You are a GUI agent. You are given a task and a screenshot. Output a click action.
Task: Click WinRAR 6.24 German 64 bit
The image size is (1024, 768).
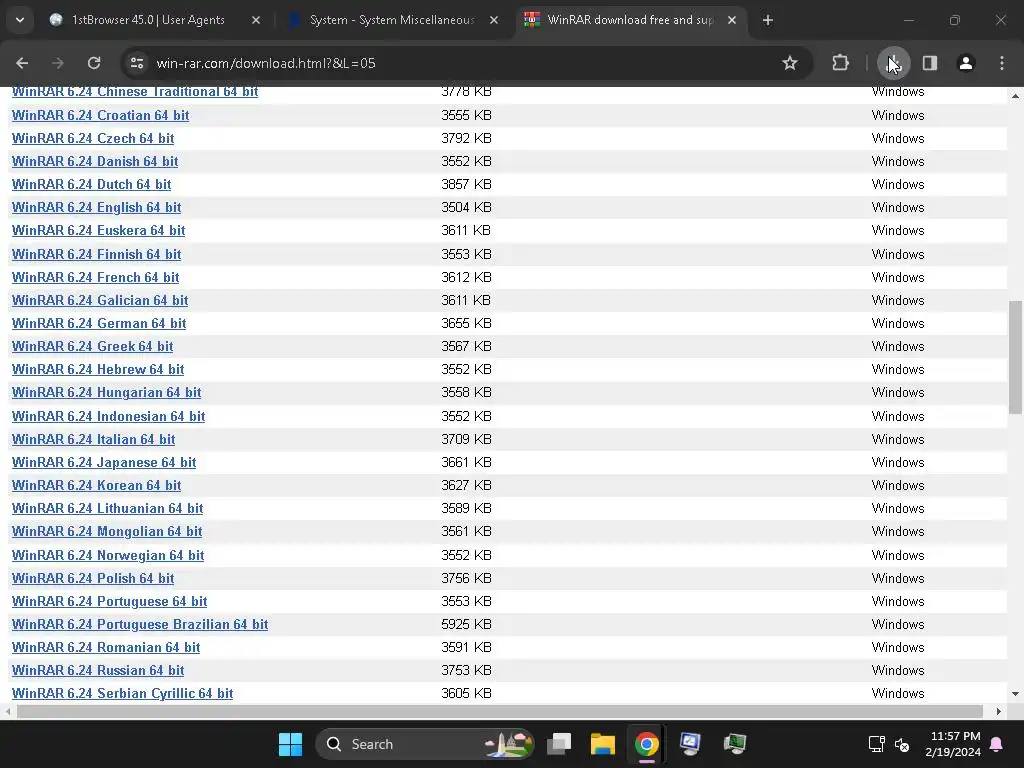coord(99,323)
